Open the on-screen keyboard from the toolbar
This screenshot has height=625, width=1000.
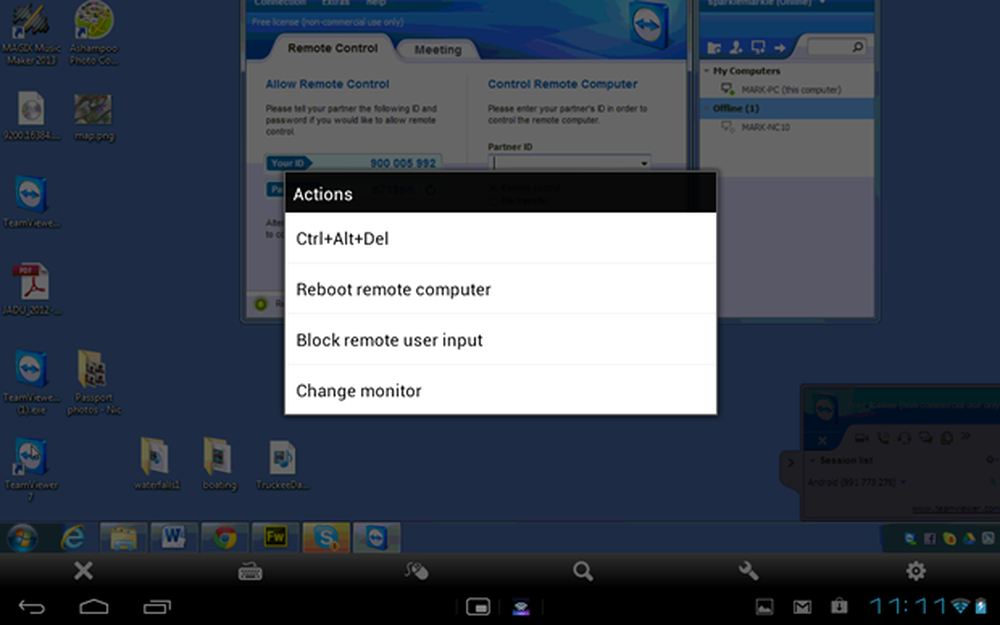(250, 571)
